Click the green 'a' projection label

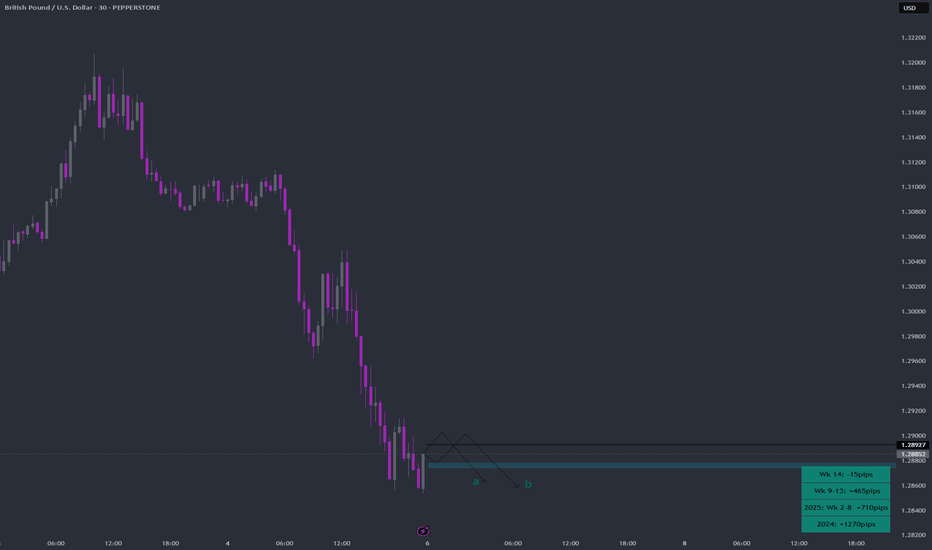point(476,482)
